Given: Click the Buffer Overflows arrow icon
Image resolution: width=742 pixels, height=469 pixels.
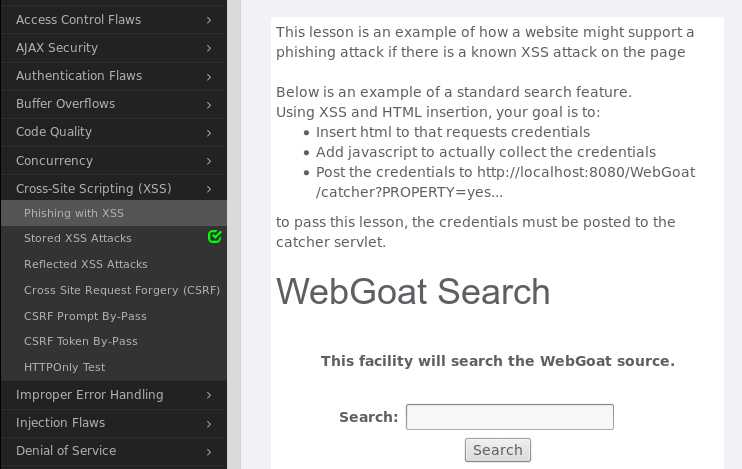Looking at the screenshot, I should (x=209, y=105).
